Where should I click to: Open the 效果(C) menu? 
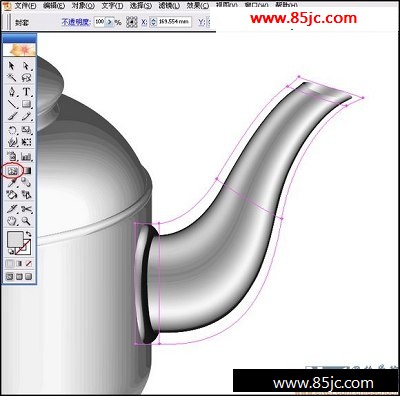(x=198, y=6)
